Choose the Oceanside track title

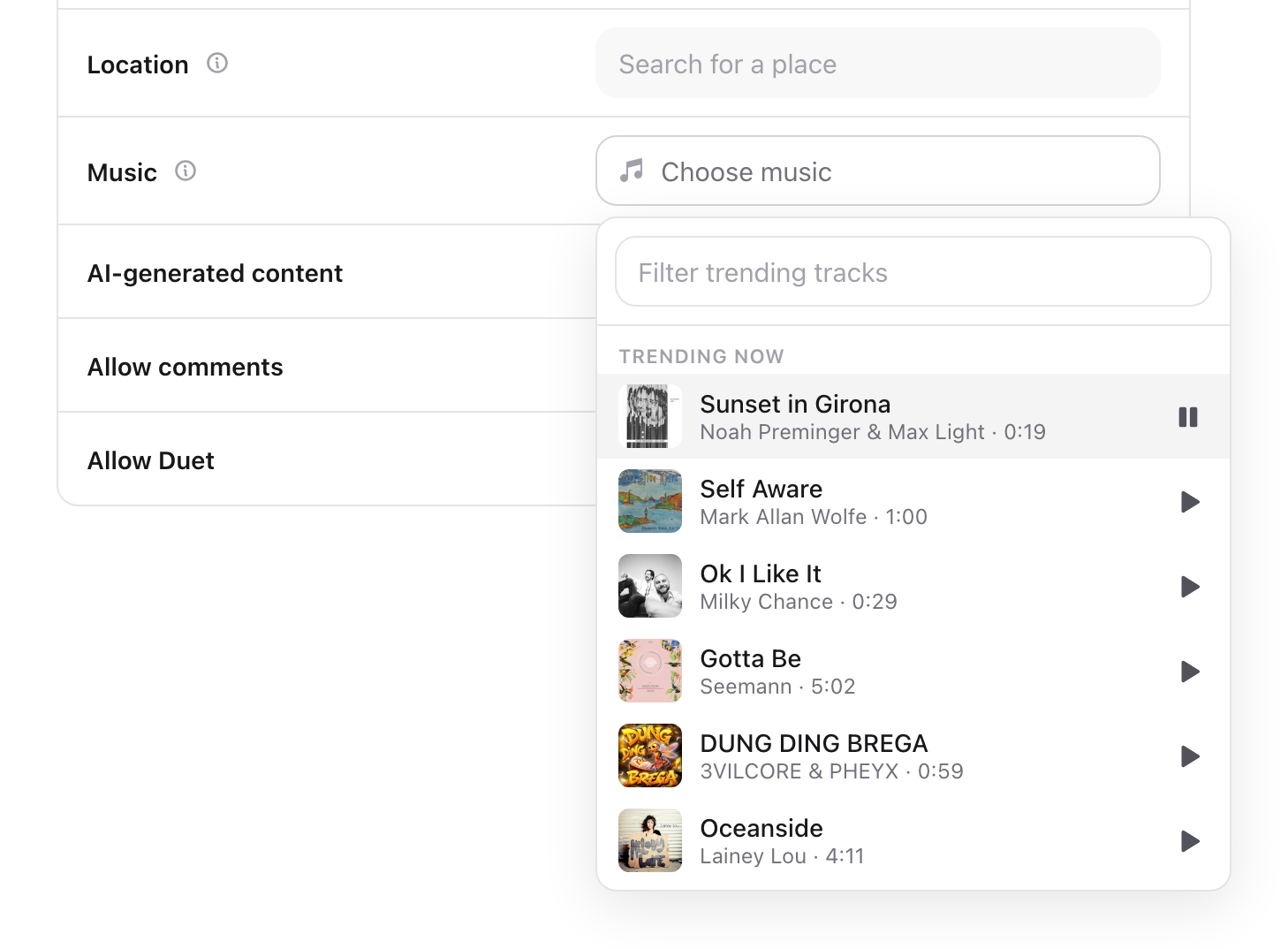coord(761,828)
